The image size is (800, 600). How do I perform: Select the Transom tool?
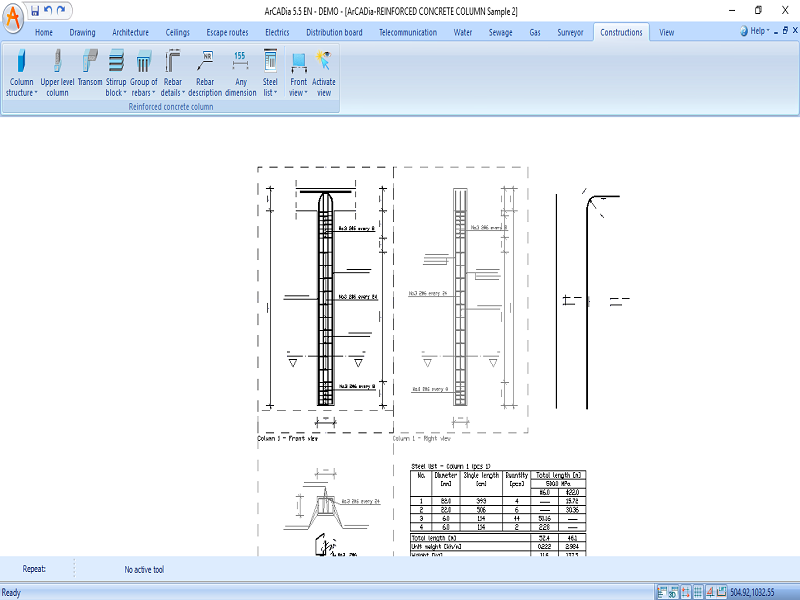(89, 75)
